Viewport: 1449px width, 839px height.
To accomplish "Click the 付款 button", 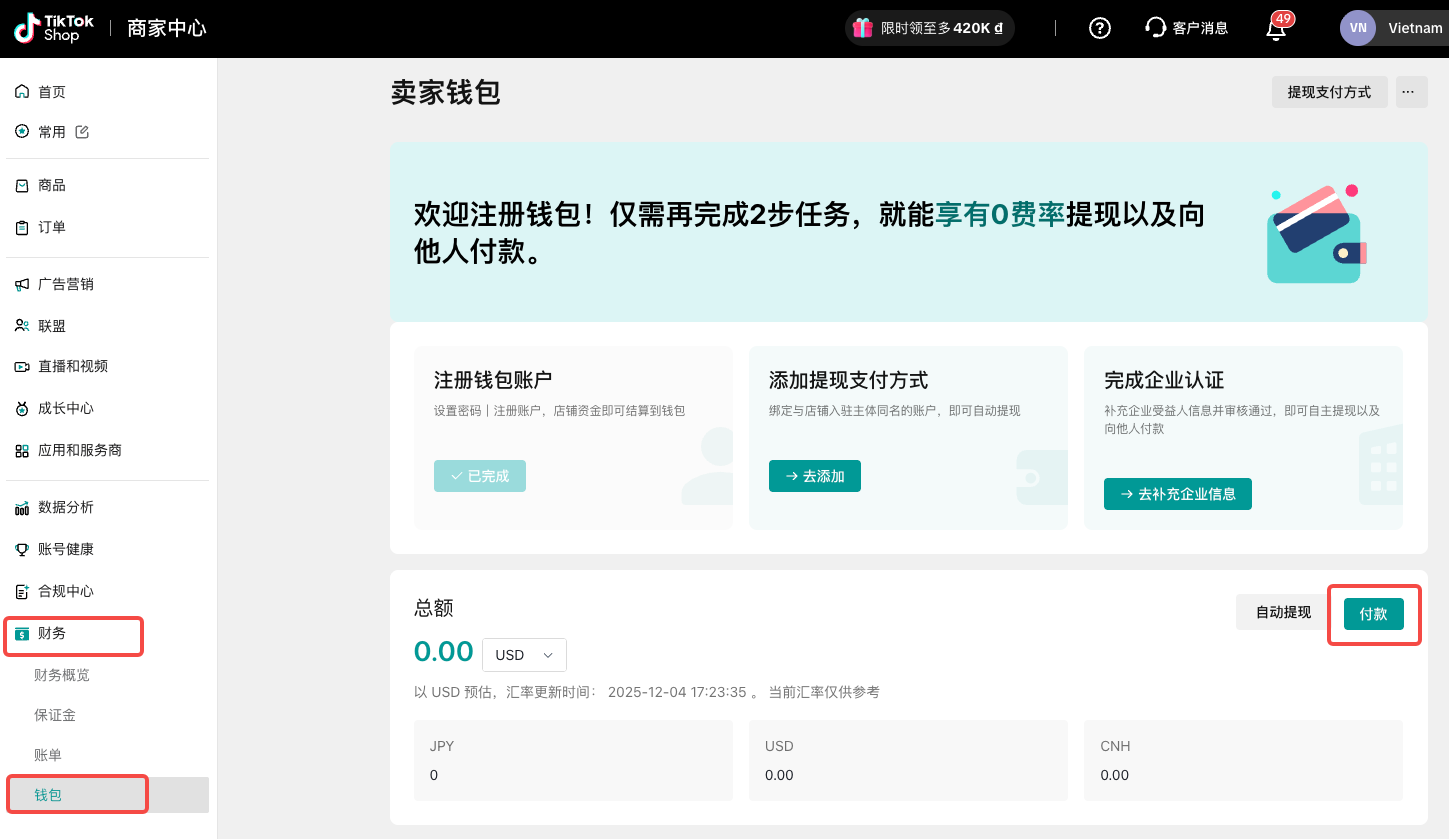I will pyautogui.click(x=1373, y=614).
